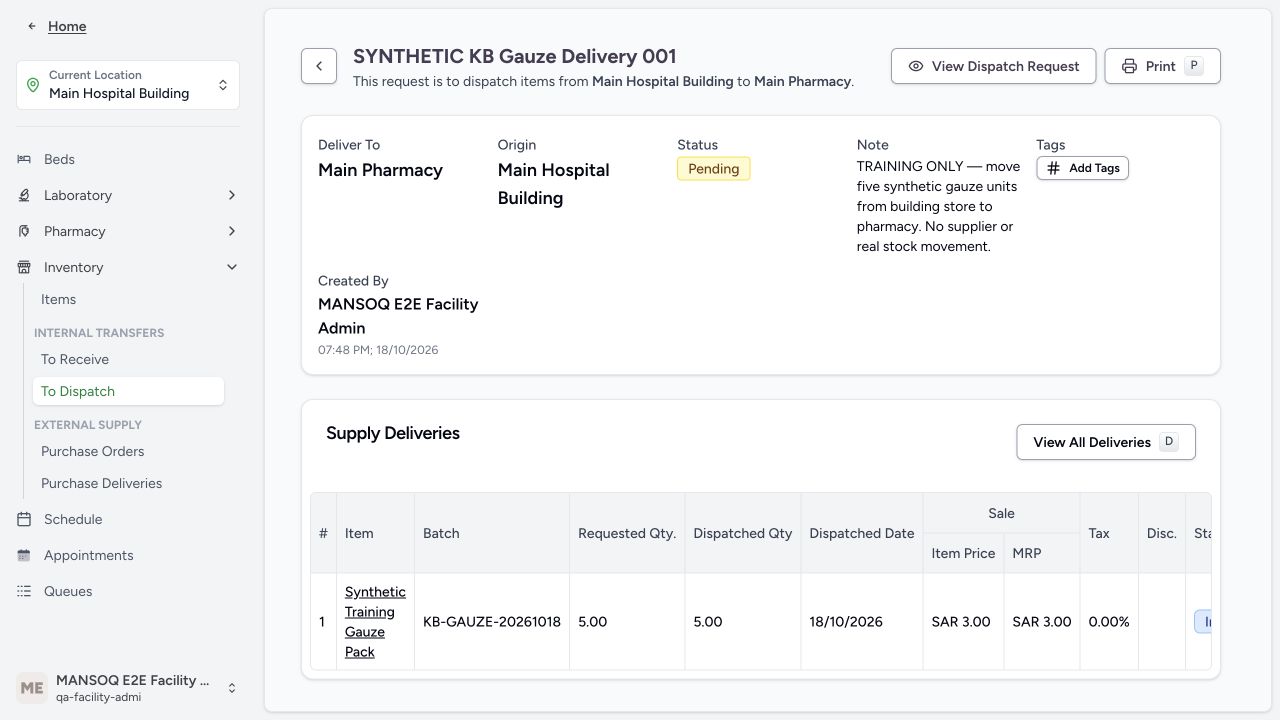Open the Beds page
The image size is (1280, 720).
coord(59,159)
